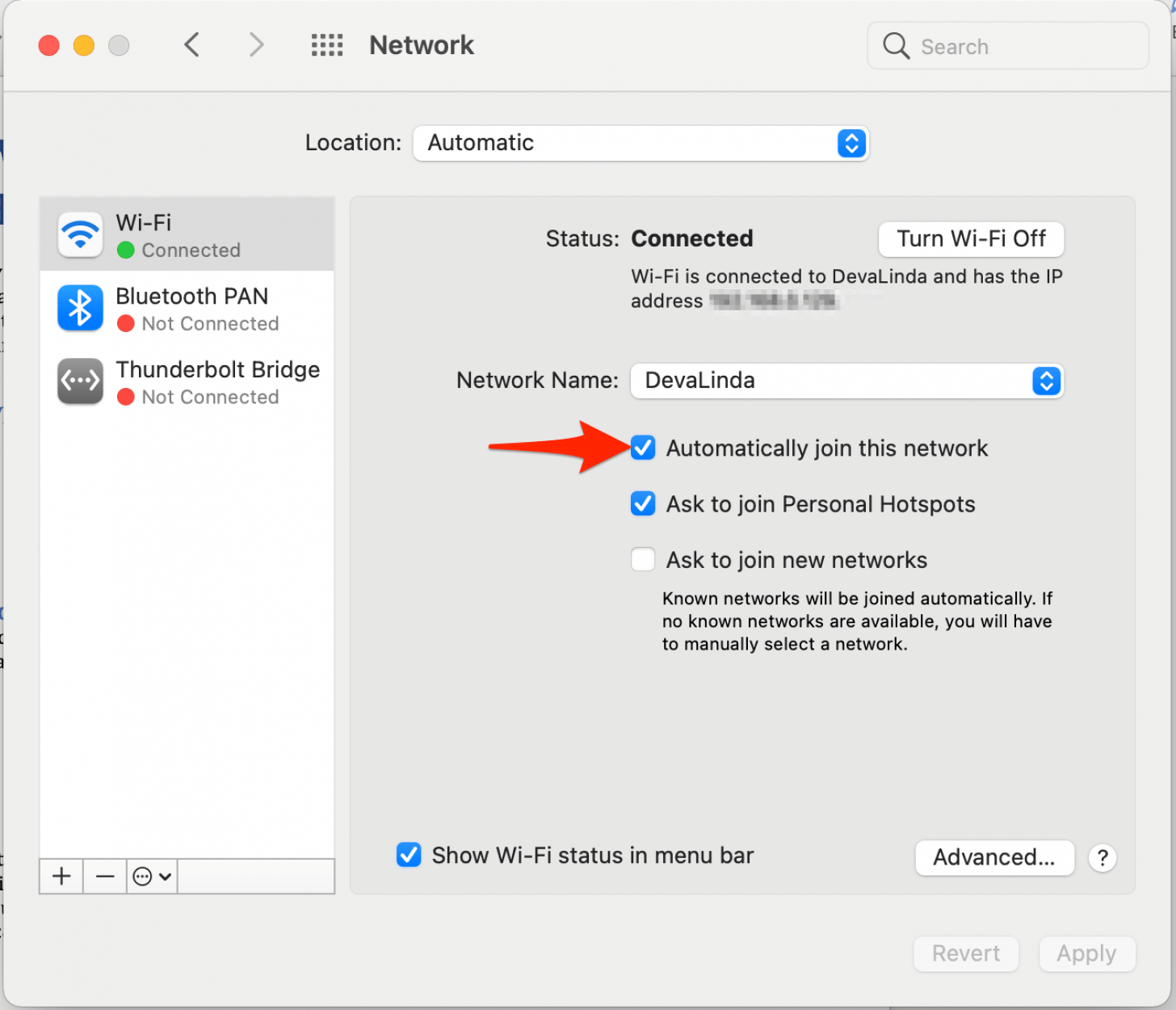Enable Ask to join new networks

coord(642,559)
